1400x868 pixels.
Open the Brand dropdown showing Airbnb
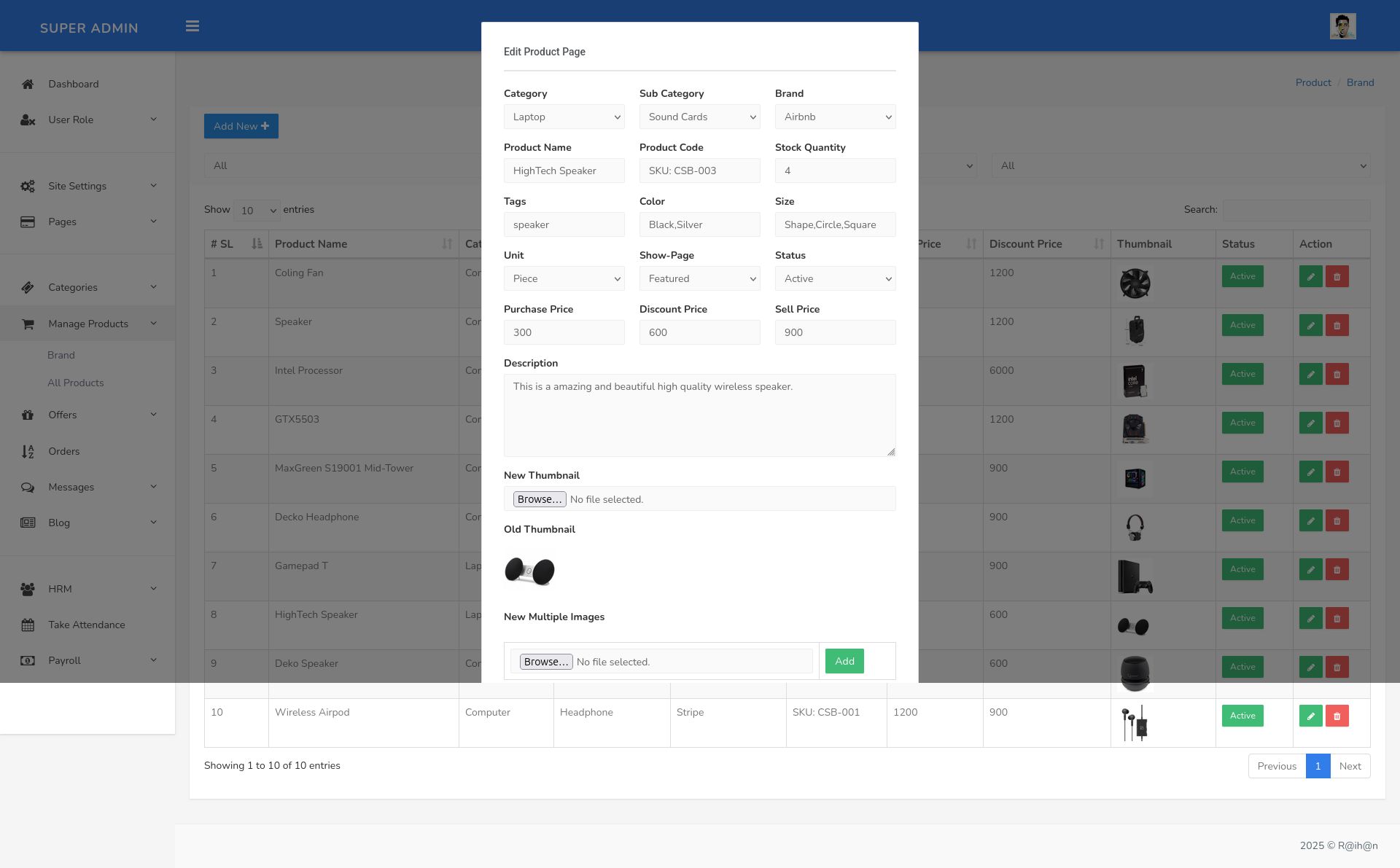point(835,117)
